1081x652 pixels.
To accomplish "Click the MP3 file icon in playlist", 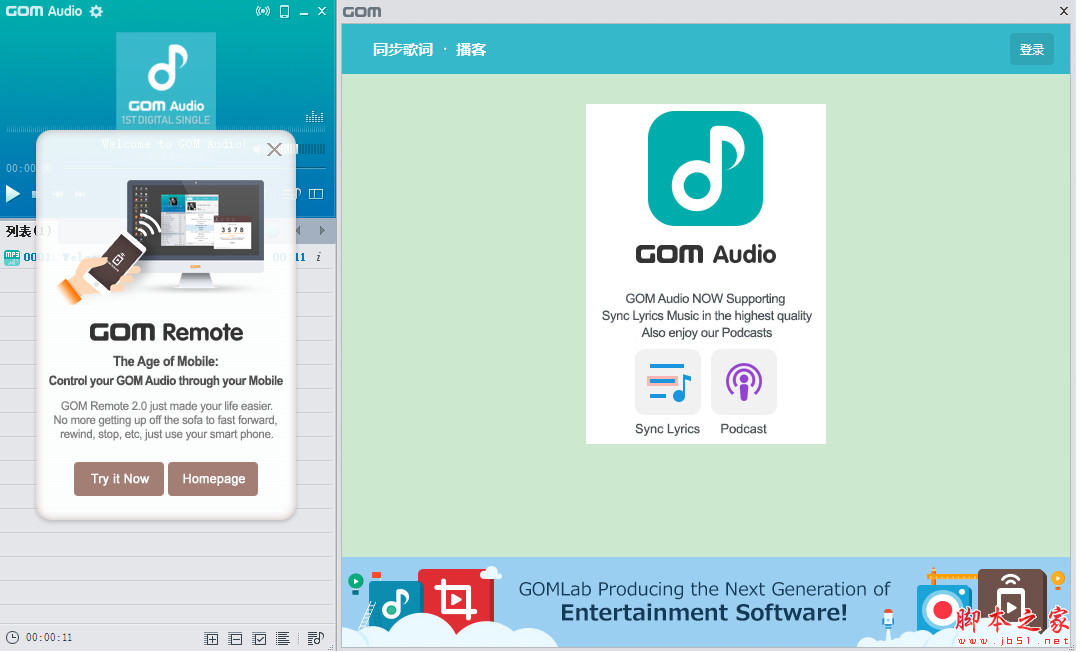I will click(x=12, y=258).
